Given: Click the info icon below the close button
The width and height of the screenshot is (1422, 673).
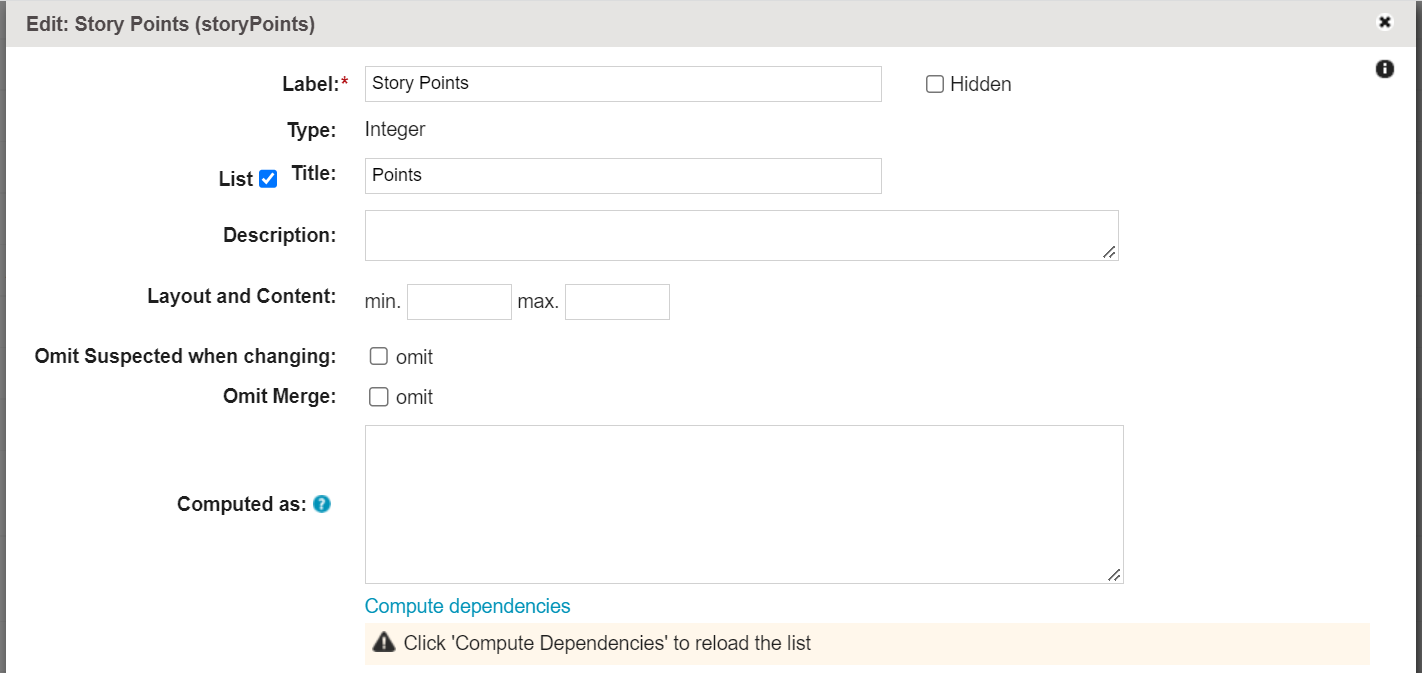Looking at the screenshot, I should (1384, 69).
